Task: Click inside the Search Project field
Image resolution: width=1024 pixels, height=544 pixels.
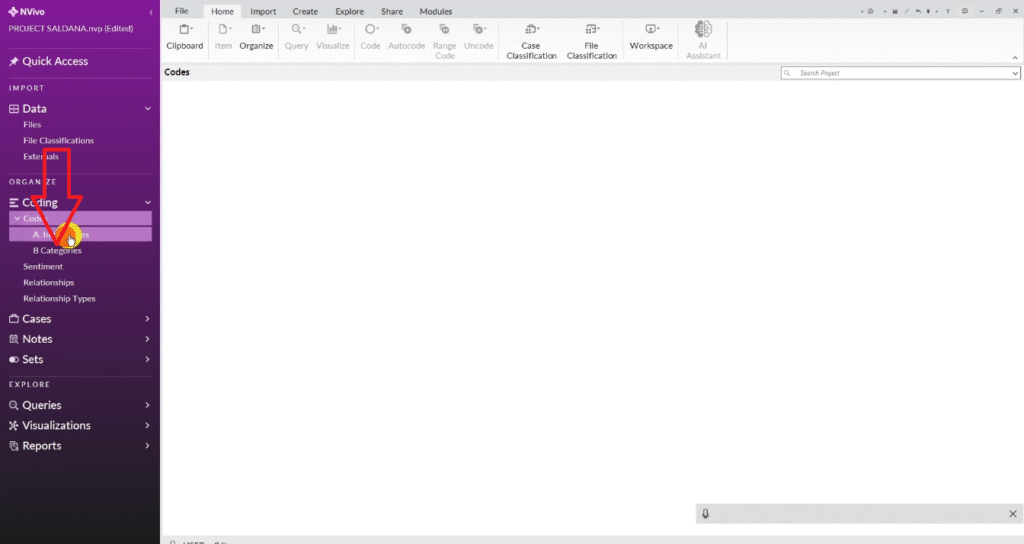Action: click(890, 74)
